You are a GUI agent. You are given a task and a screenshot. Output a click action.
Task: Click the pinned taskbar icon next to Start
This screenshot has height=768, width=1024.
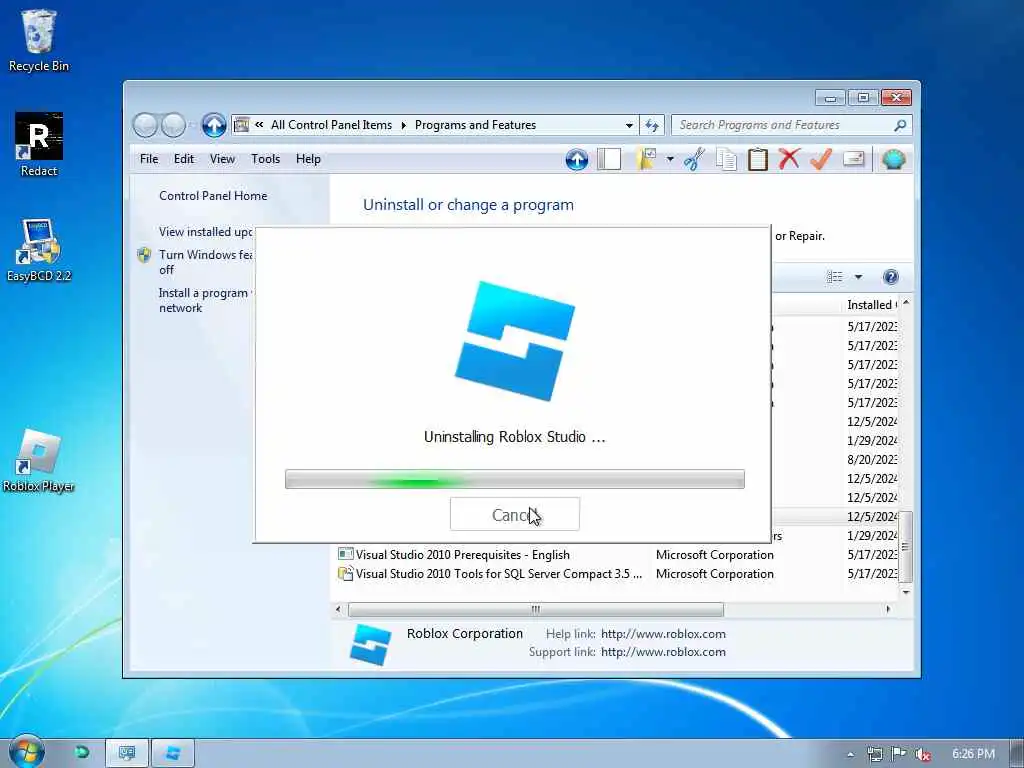(x=82, y=752)
